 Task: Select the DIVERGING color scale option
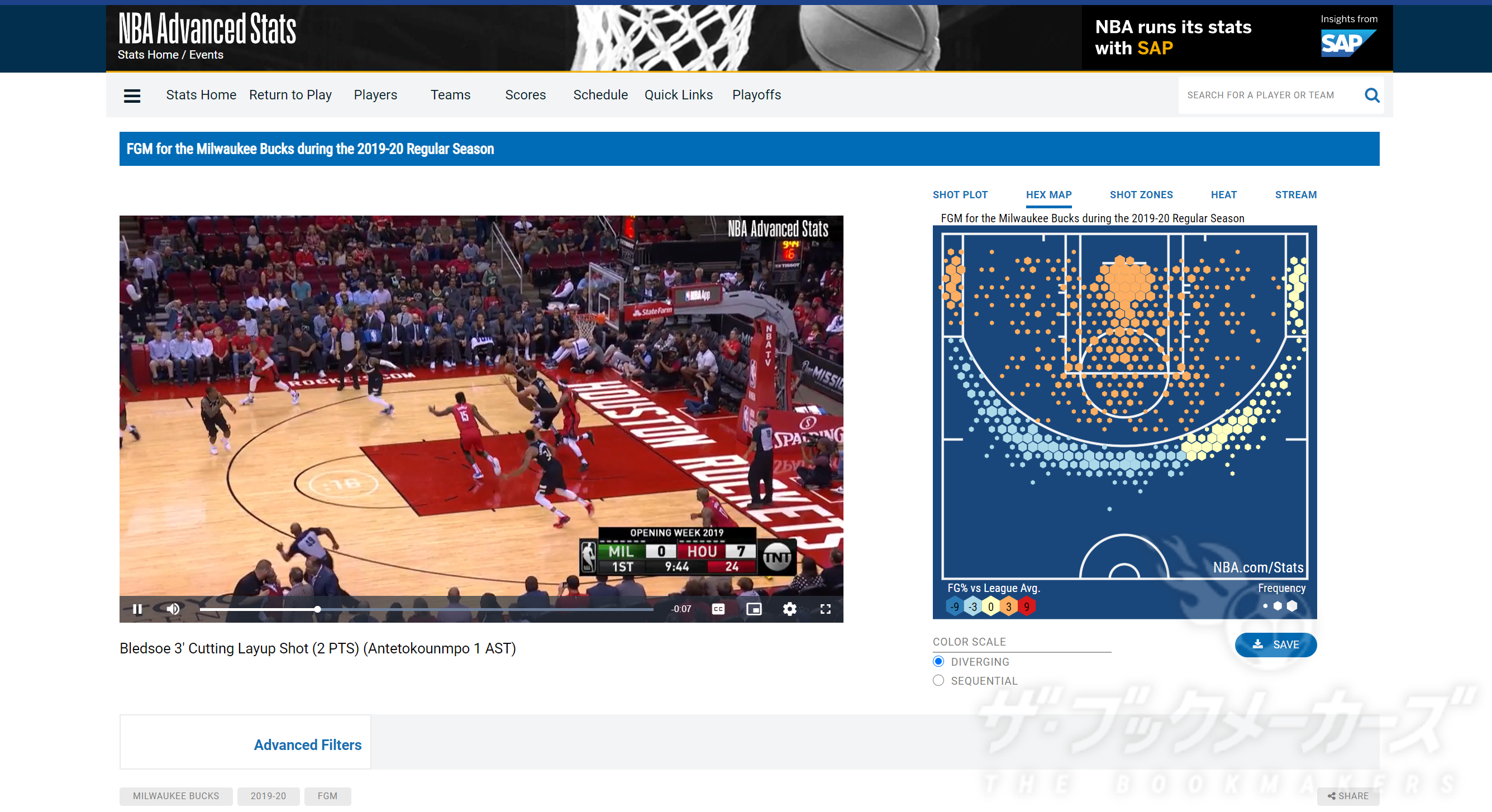click(x=938, y=661)
